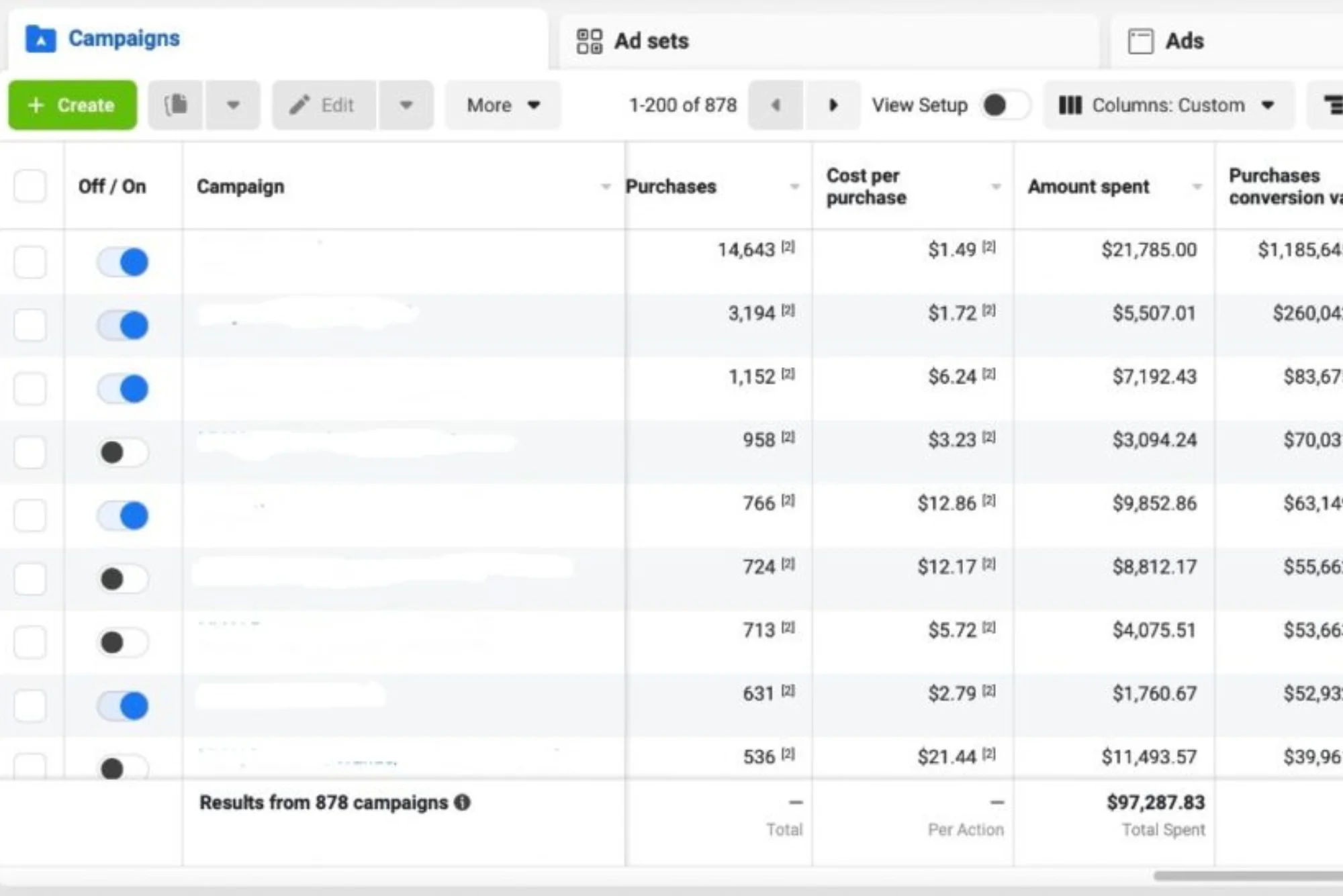The height and width of the screenshot is (896, 1343).
Task: Tick the select-all checkbox in header
Action: tap(30, 186)
